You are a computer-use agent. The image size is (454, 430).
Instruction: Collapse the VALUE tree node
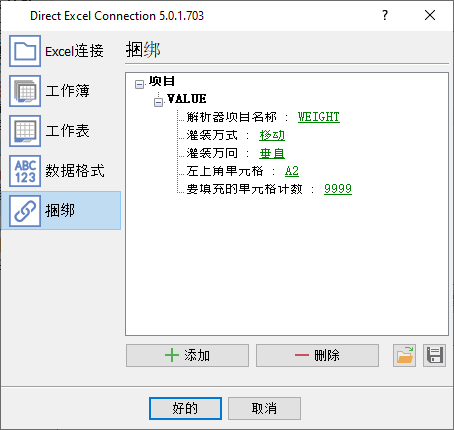(159, 102)
